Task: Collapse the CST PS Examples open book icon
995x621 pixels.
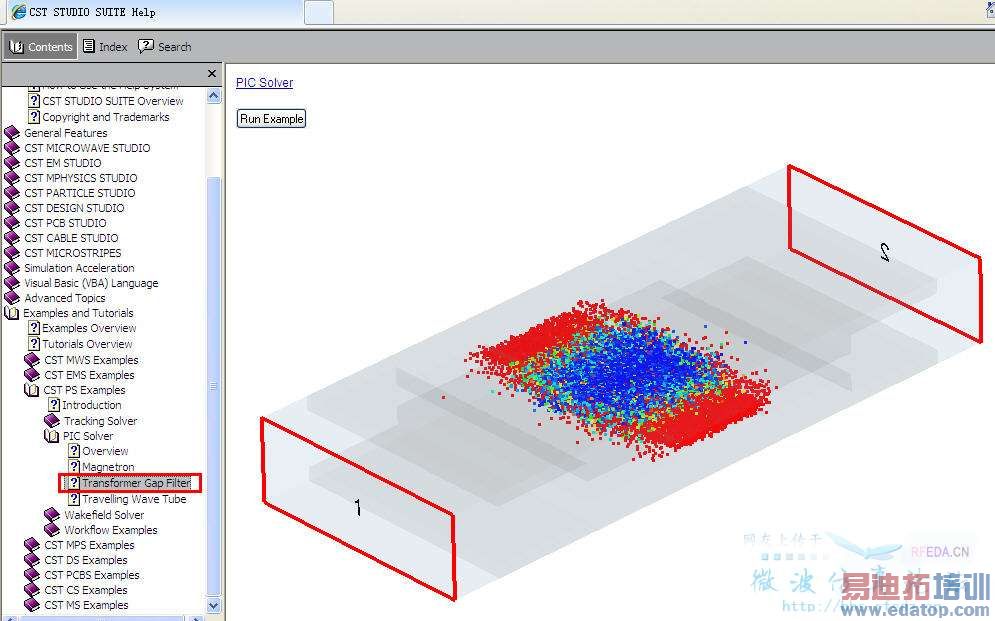Action: [32, 390]
